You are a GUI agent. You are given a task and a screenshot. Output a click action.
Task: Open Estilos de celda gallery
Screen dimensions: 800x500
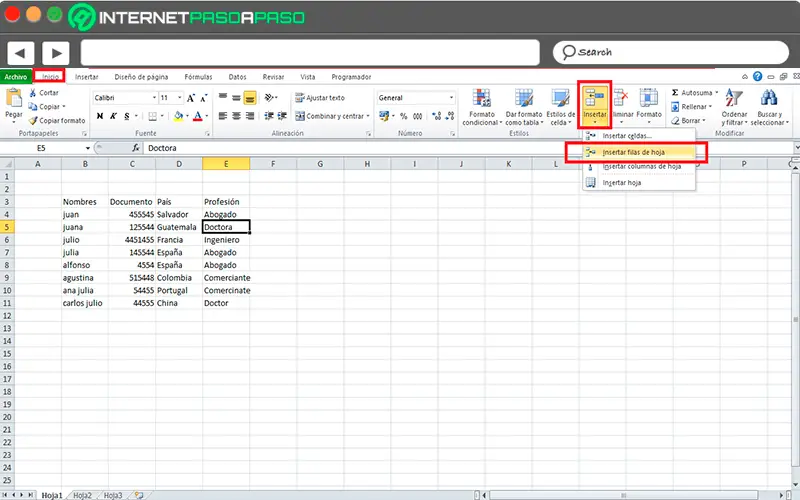(x=561, y=107)
